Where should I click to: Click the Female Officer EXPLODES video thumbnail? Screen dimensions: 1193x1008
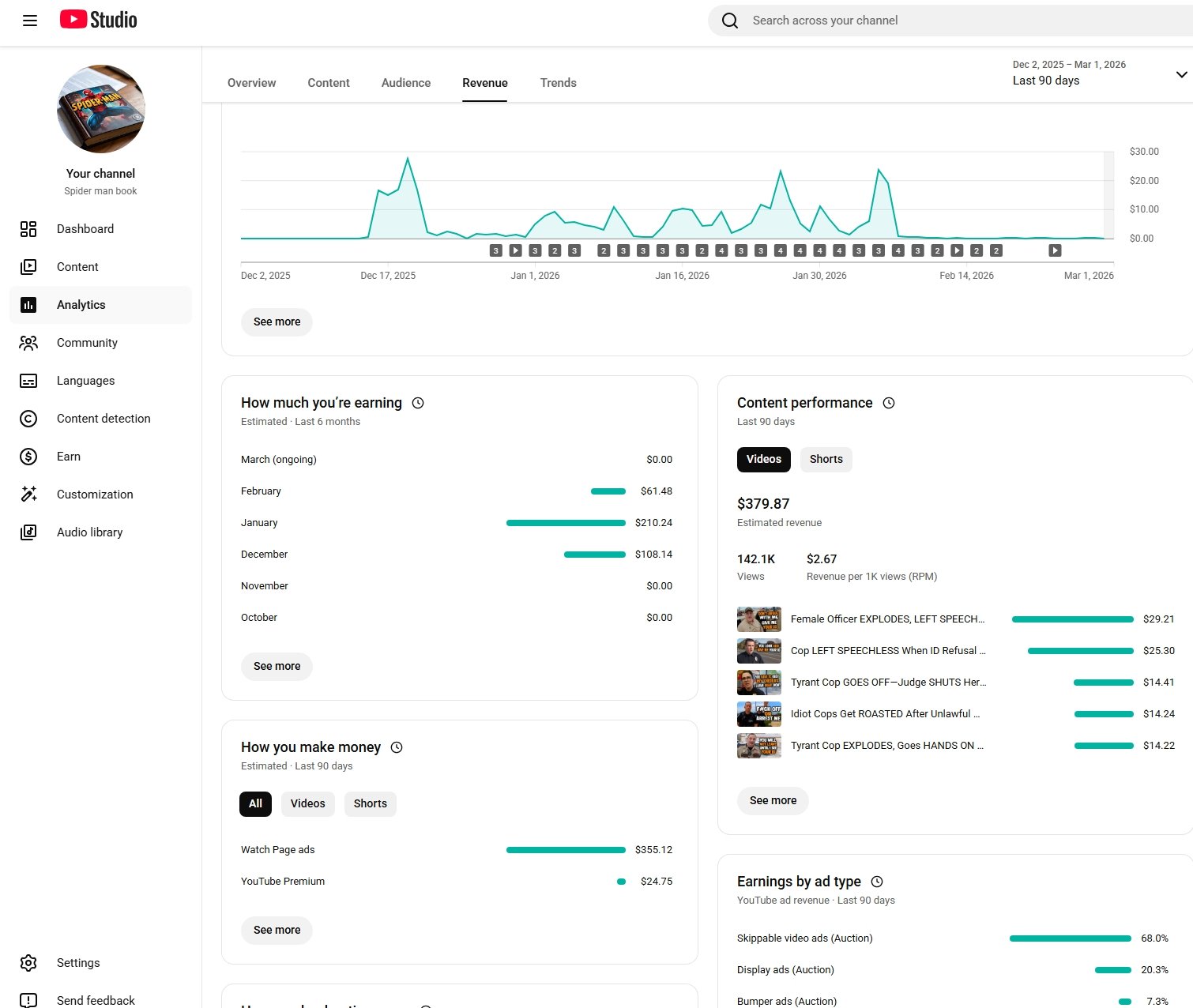pos(758,619)
